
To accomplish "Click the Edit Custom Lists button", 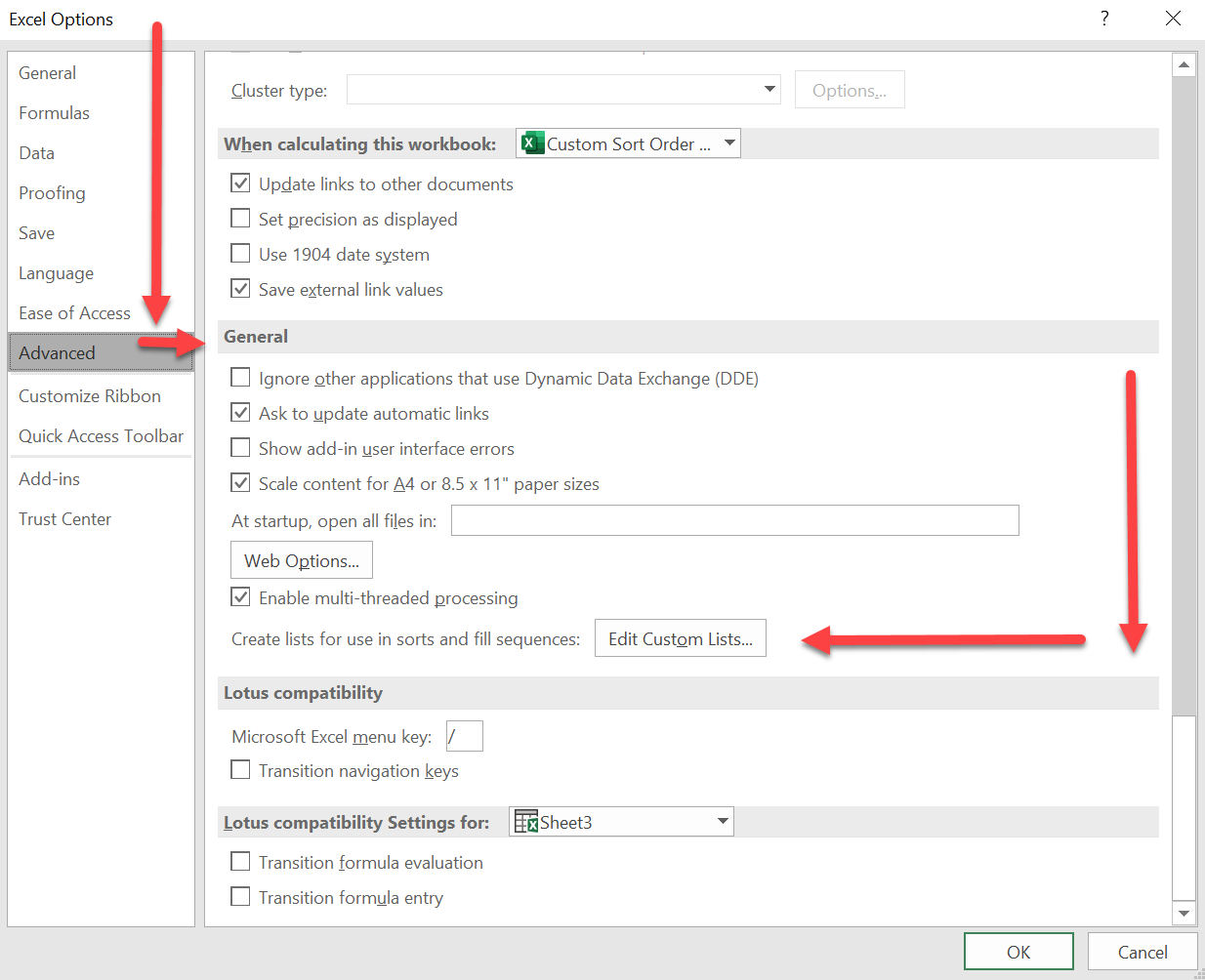I will (x=680, y=637).
